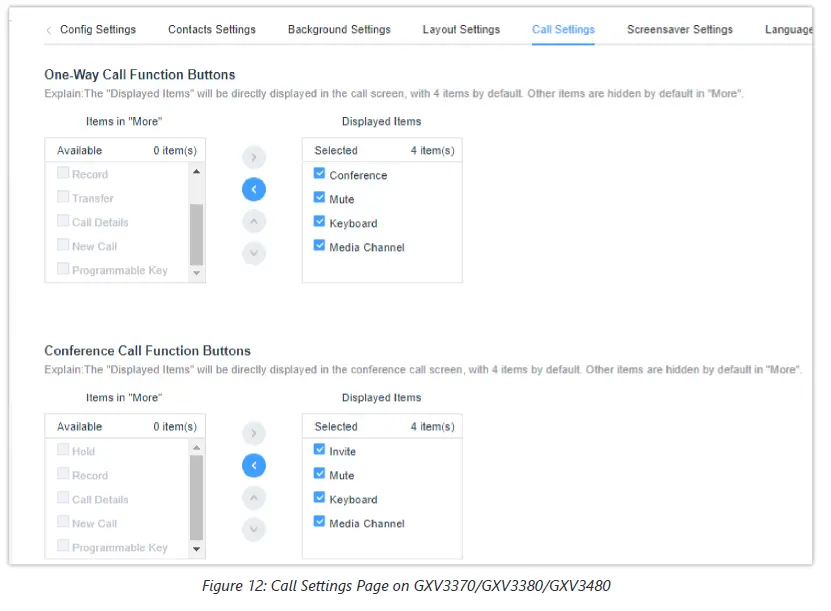Click "Available" header in Conference list
831x611 pixels.
tap(79, 427)
